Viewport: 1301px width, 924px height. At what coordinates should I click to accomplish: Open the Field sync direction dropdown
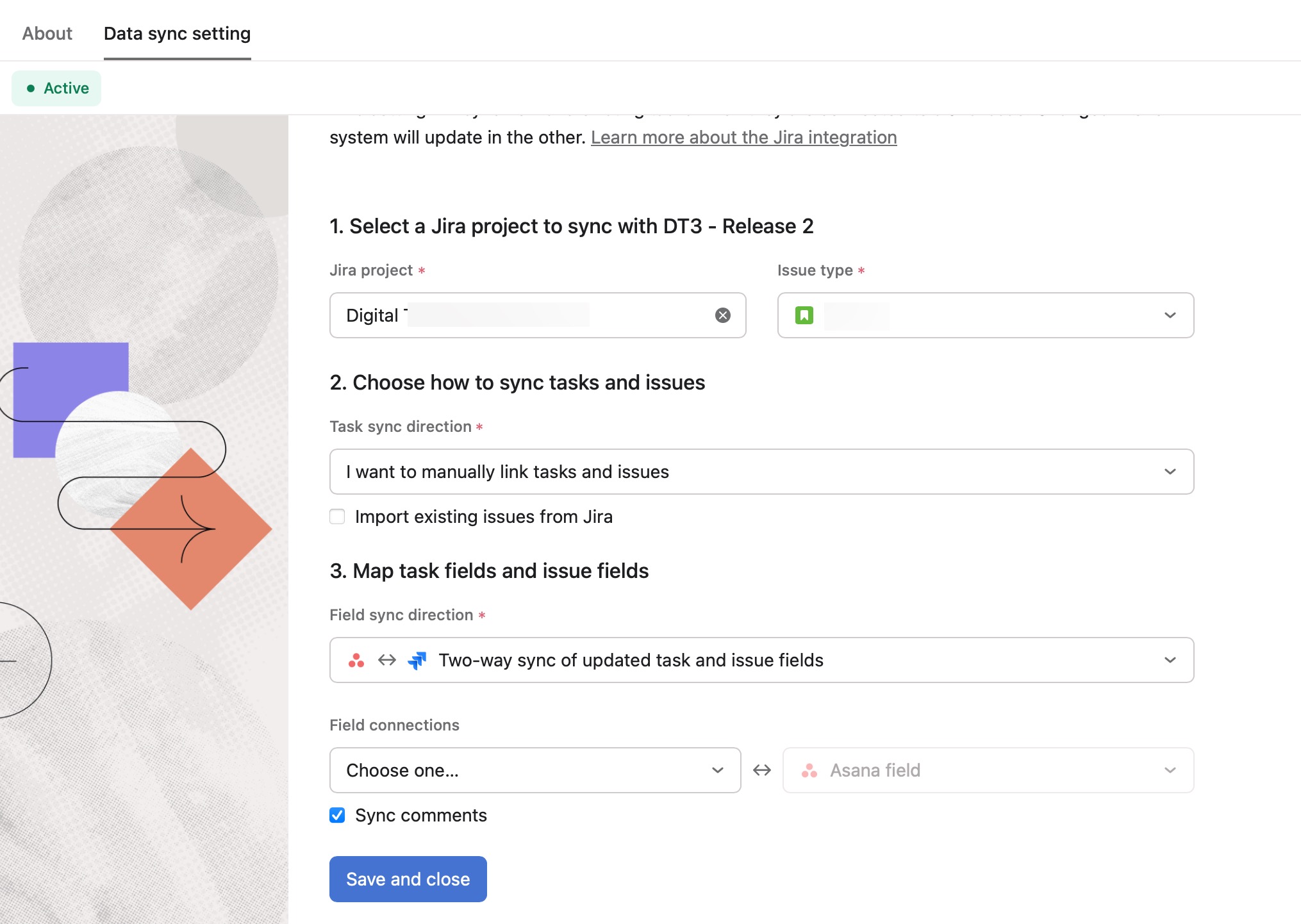[x=761, y=660]
